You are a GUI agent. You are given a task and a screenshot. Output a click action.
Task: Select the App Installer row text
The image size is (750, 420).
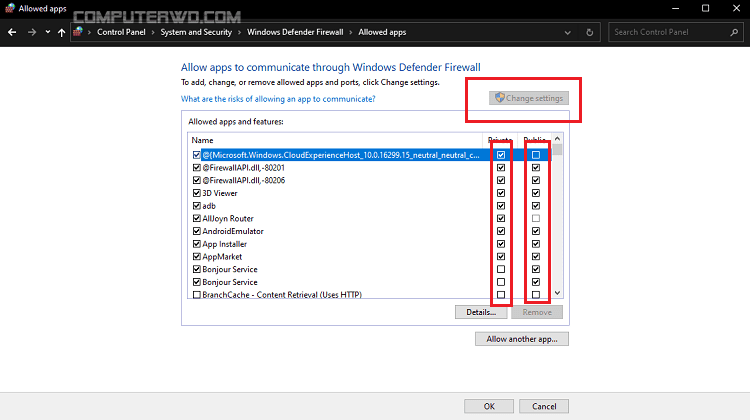224,244
